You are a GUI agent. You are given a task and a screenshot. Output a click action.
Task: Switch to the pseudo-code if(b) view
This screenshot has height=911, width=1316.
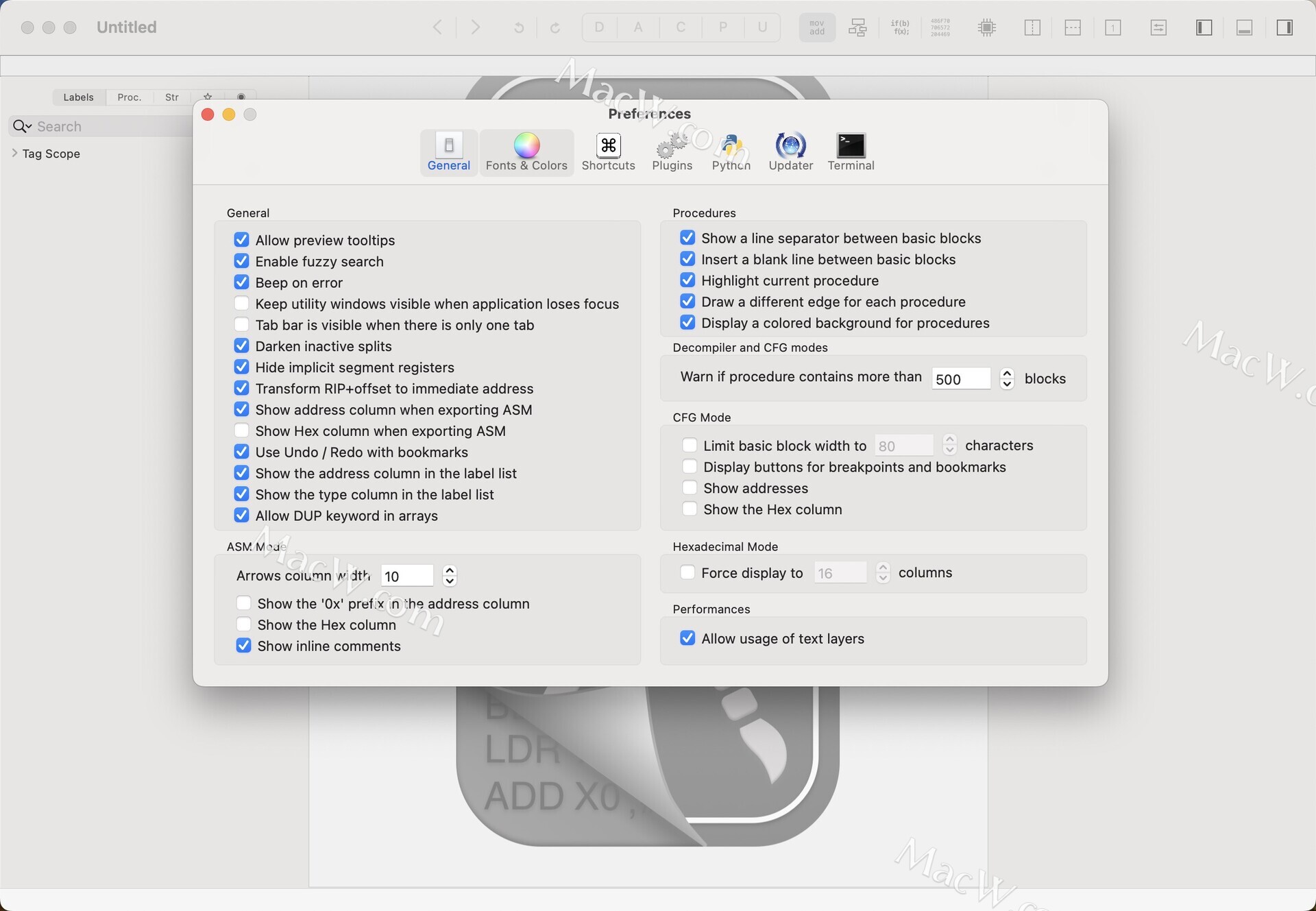tap(900, 27)
